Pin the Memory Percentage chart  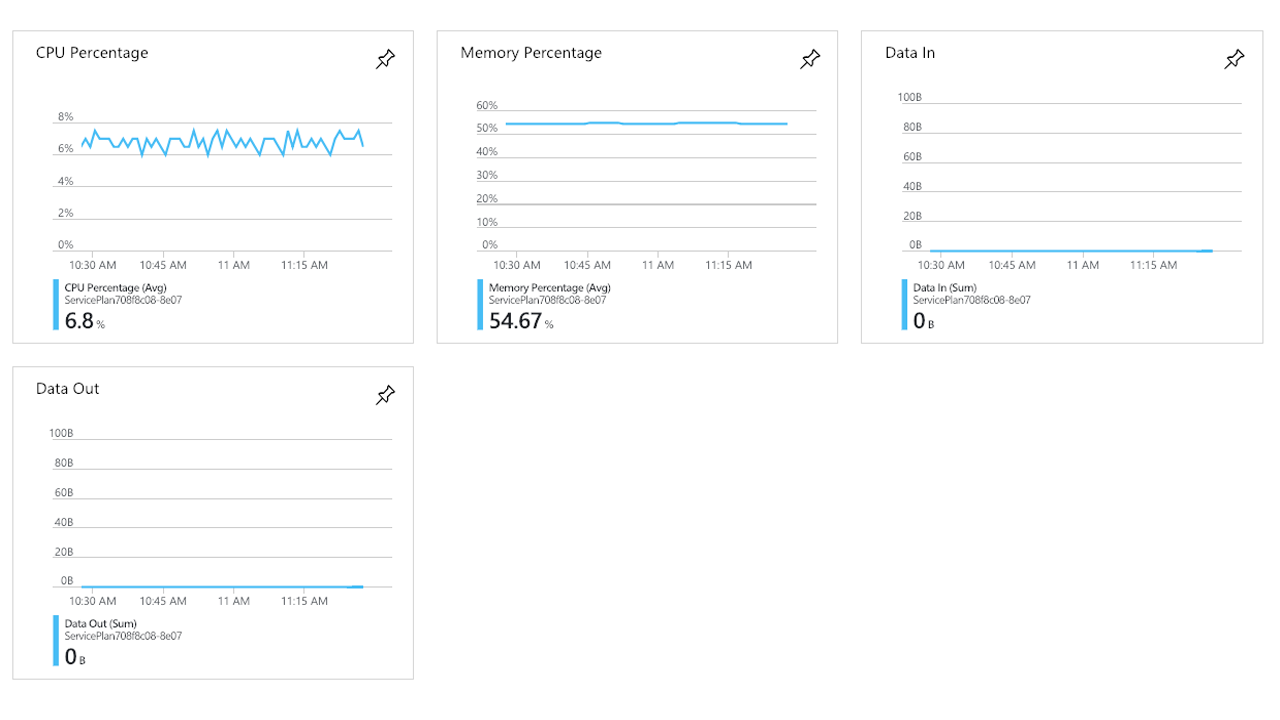[x=810, y=60]
